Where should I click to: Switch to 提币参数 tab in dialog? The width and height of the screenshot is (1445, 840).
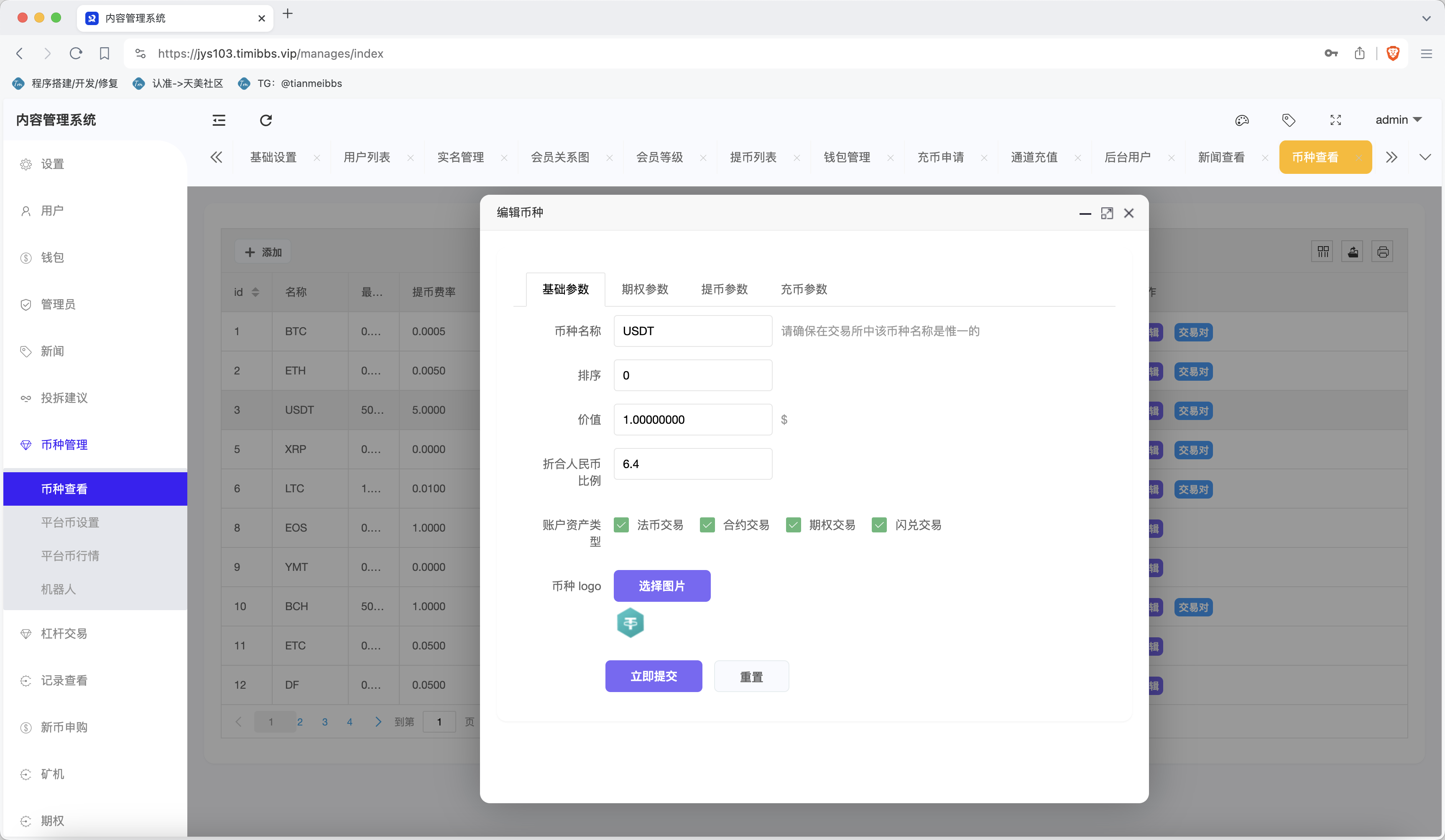724,289
